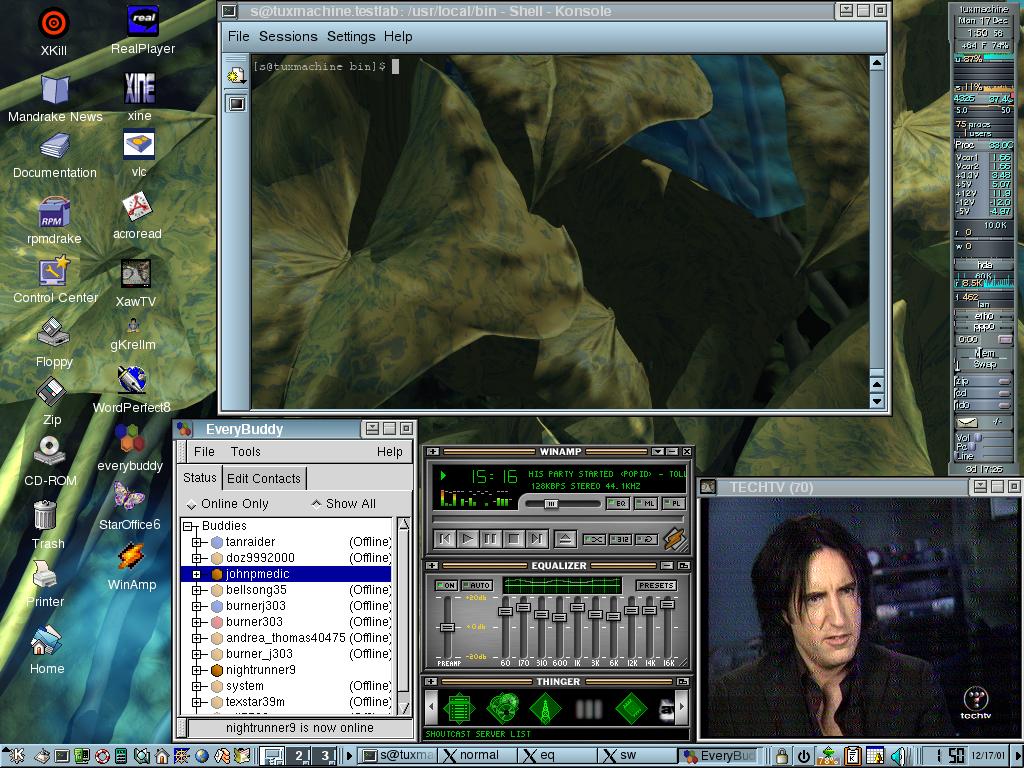Collapse the Buddies tree group
This screenshot has width=1024, height=768.
(188, 526)
